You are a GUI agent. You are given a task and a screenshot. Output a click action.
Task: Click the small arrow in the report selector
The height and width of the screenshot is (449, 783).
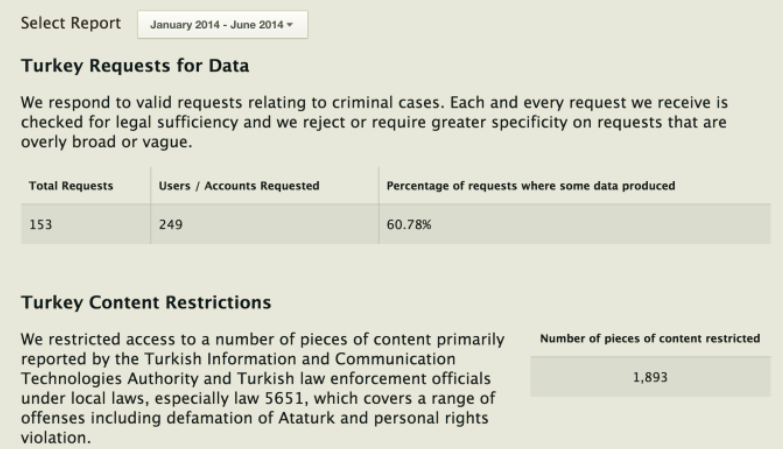coord(290,25)
